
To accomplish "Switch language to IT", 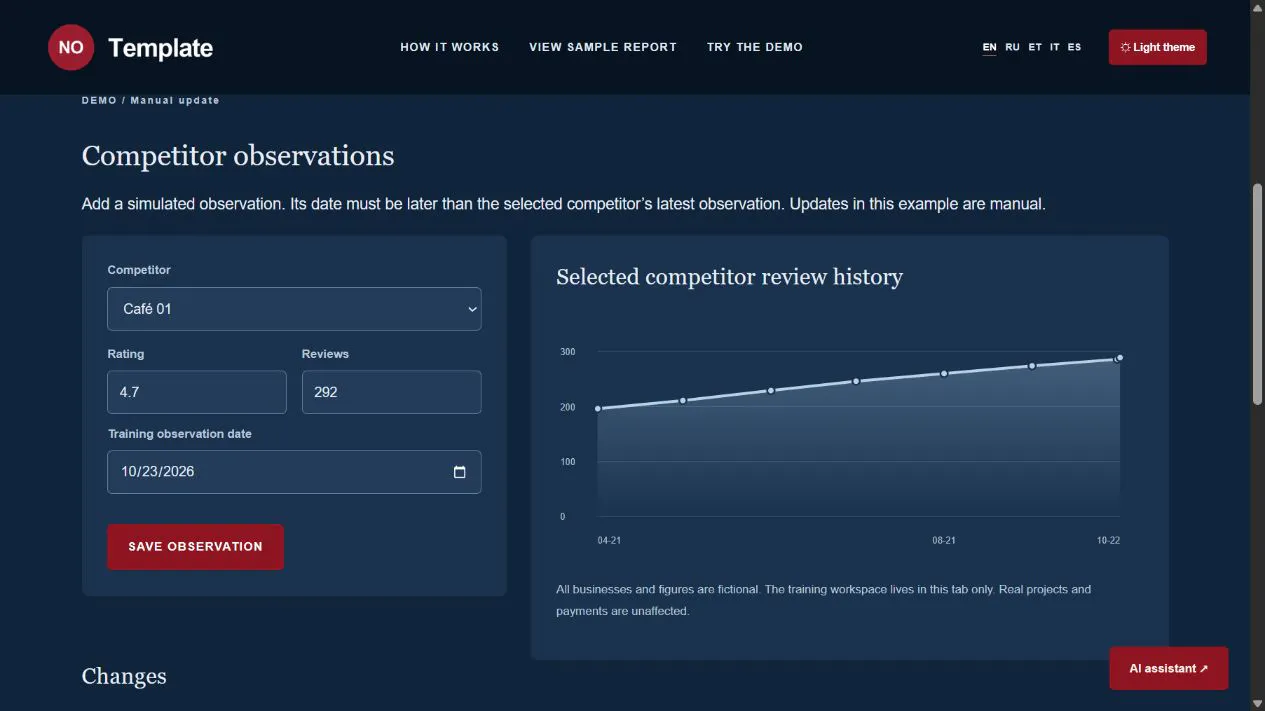I will (x=1055, y=47).
